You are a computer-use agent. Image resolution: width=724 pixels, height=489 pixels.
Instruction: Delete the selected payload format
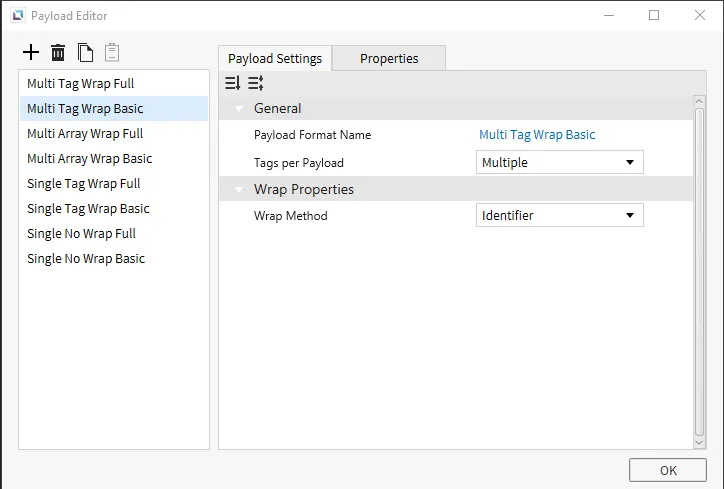click(x=58, y=52)
